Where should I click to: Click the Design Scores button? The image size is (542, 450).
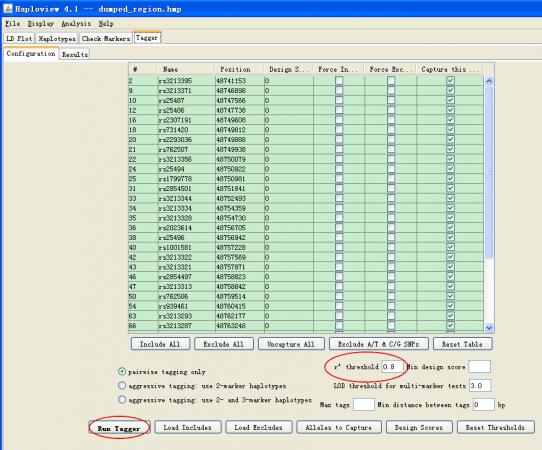point(419,427)
